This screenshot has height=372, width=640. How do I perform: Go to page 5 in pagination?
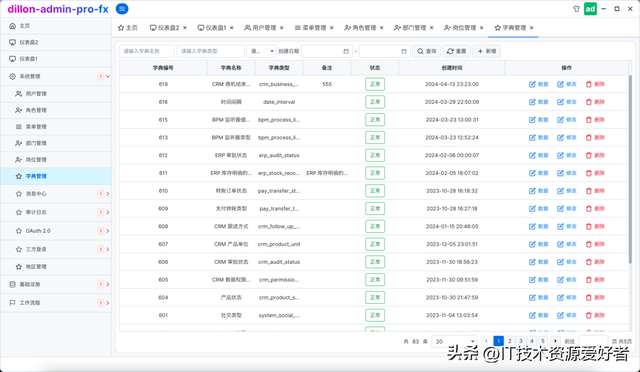543,341
